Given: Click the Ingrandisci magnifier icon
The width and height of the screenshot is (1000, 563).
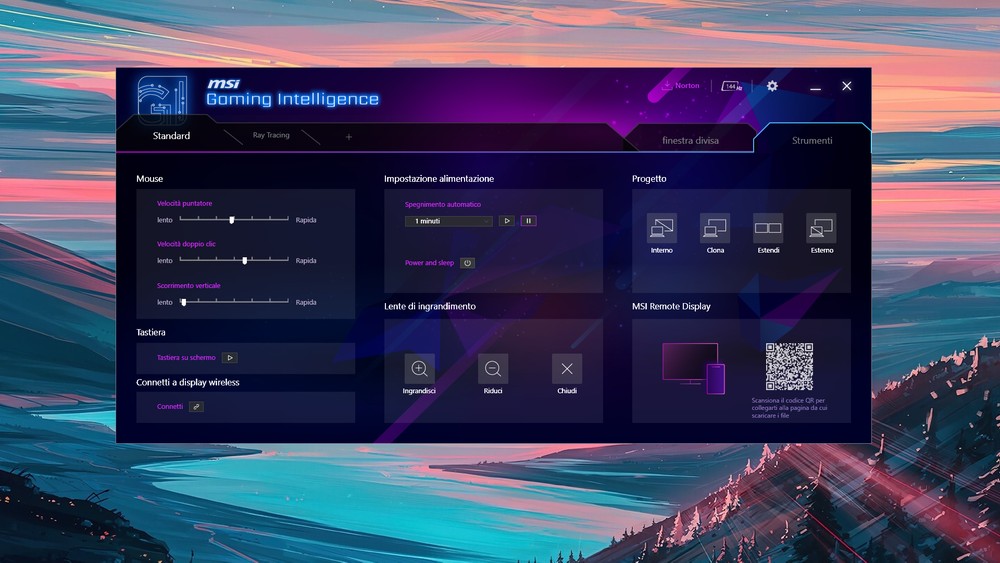Looking at the screenshot, I should point(419,369).
